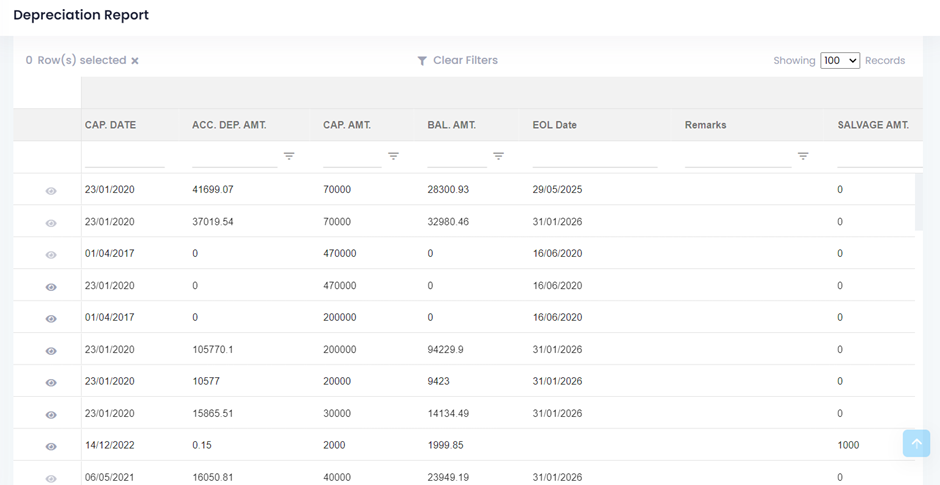Click the SALVAGE AMT. filter input box
The image size is (940, 485).
[x=878, y=157]
